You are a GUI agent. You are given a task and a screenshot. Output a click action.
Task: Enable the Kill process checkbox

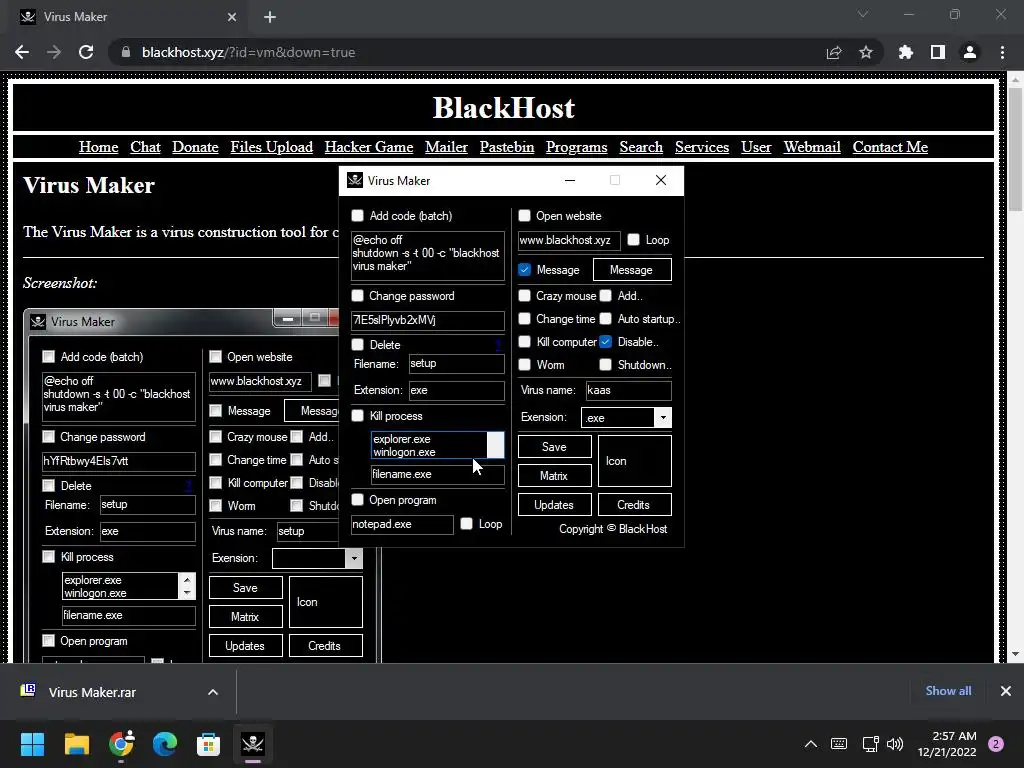pos(357,416)
